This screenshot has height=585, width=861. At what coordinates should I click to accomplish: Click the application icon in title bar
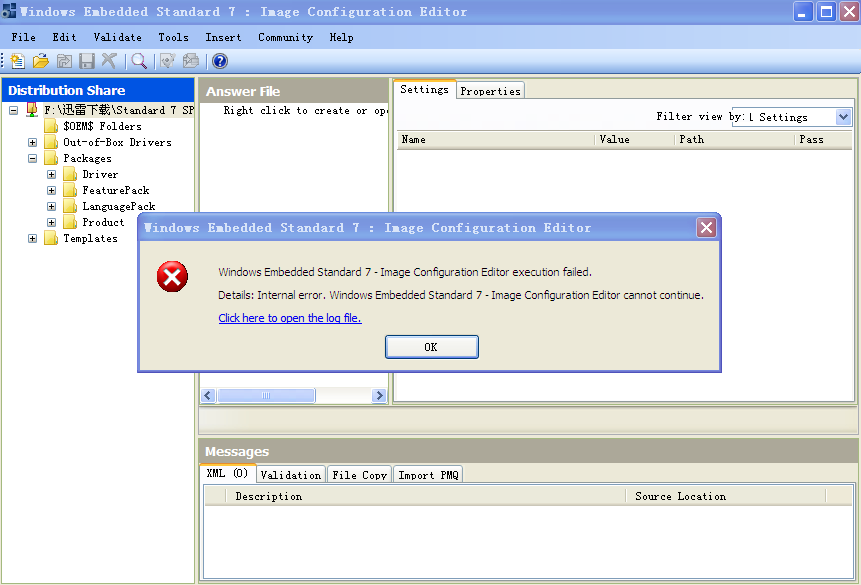(9, 11)
